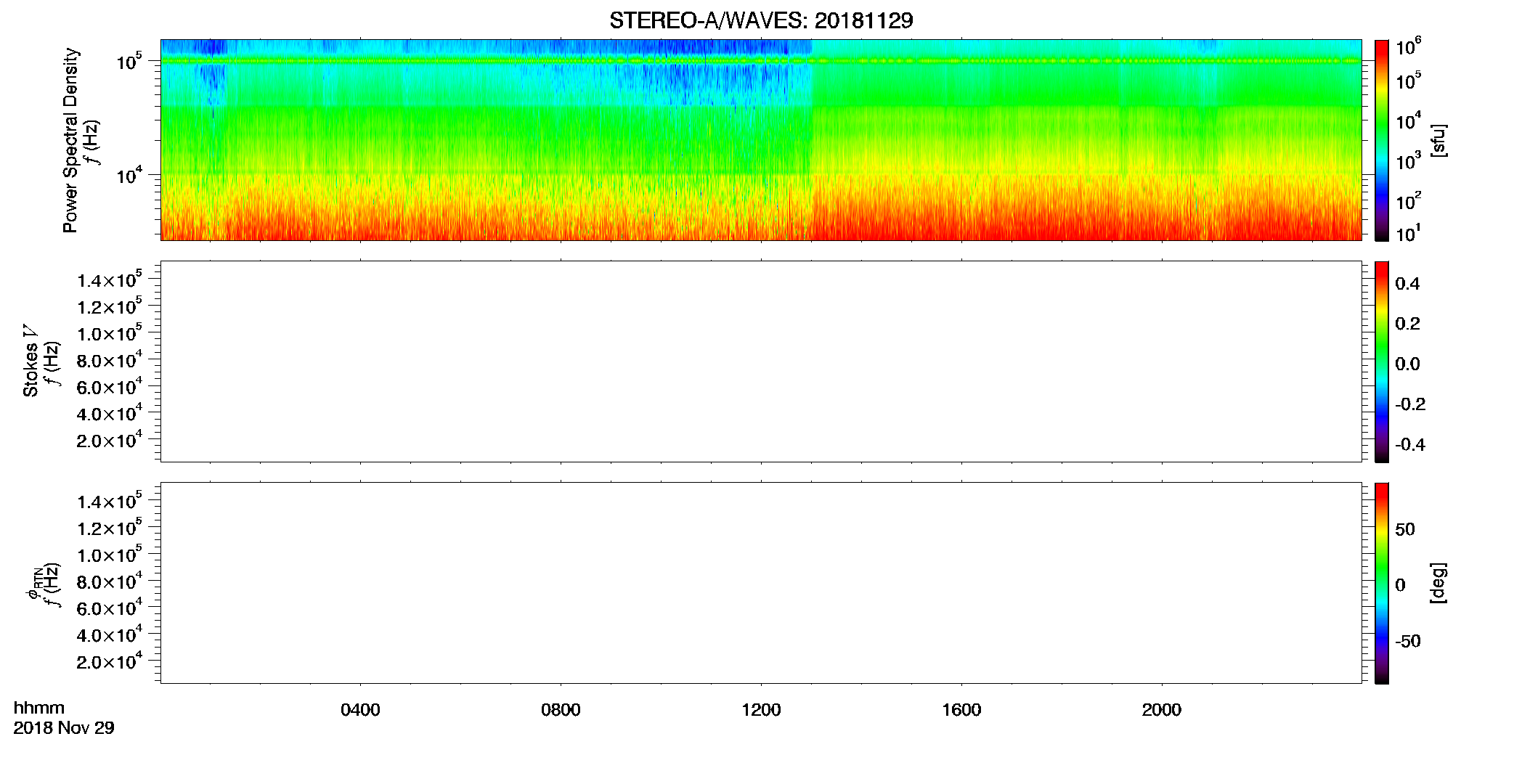This screenshot has width=1522, height=784.
Task: Click the STEREO-A/WAVES: 20181129 plot title
Action: [761, 20]
